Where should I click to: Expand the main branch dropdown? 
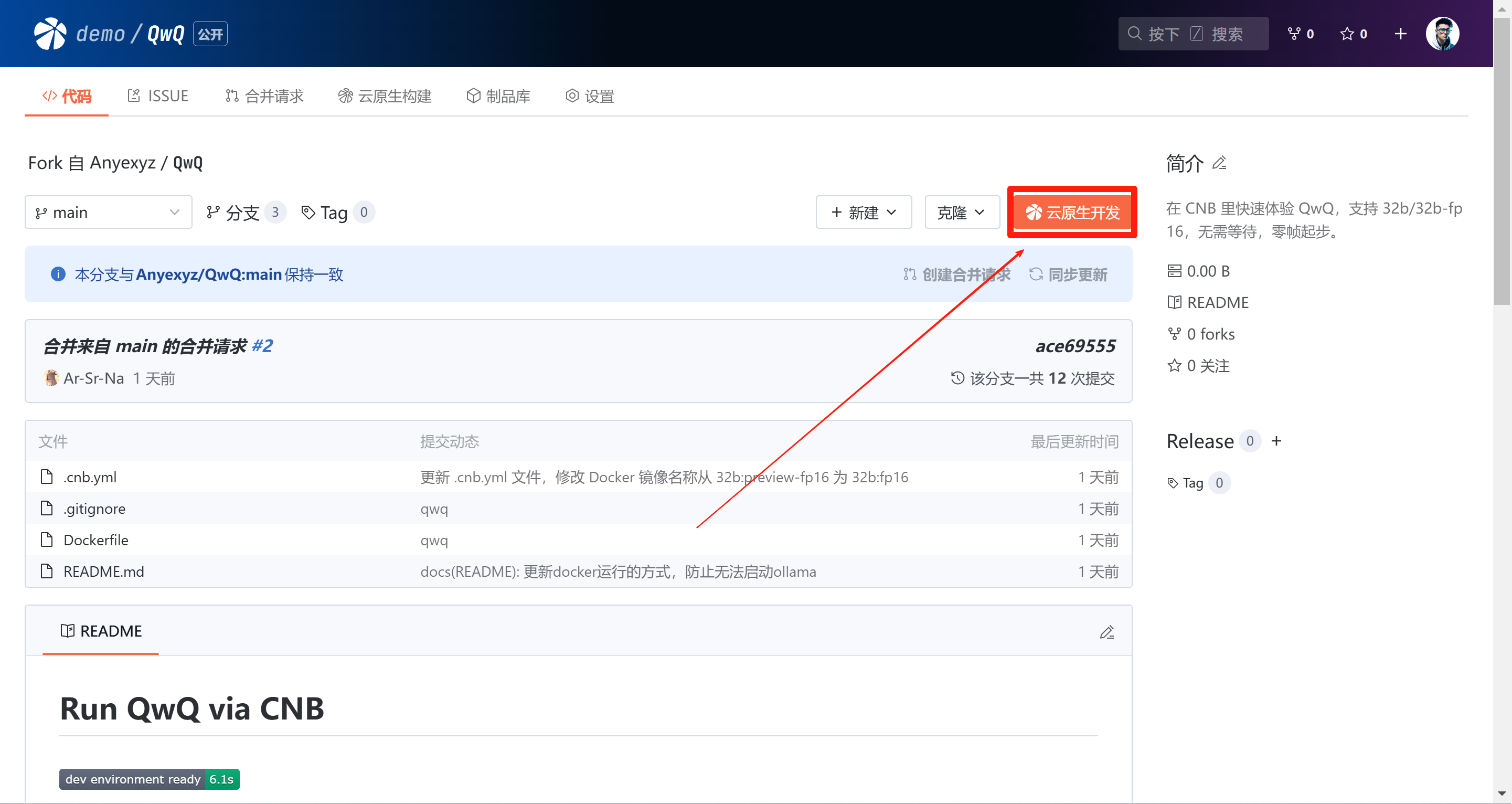coord(108,212)
